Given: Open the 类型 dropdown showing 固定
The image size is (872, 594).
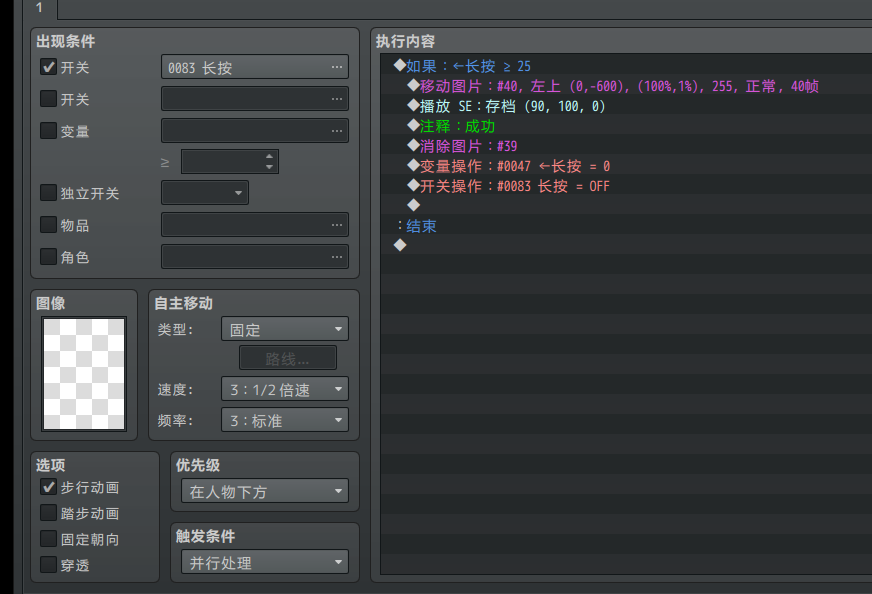Looking at the screenshot, I should point(285,329).
